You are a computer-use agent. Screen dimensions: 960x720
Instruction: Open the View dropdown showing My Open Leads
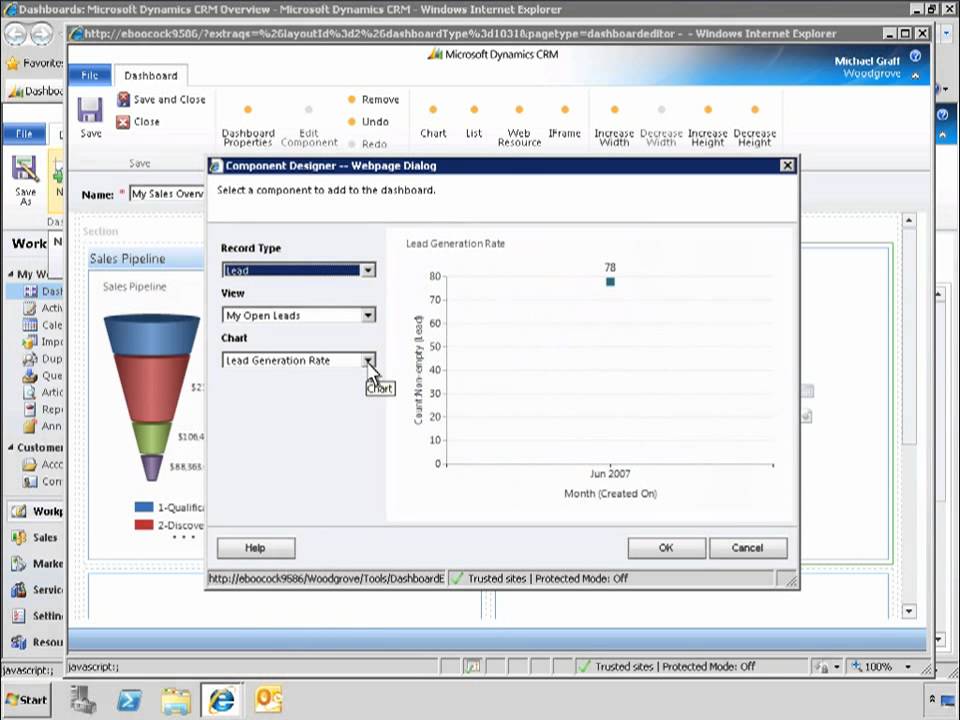tap(368, 315)
